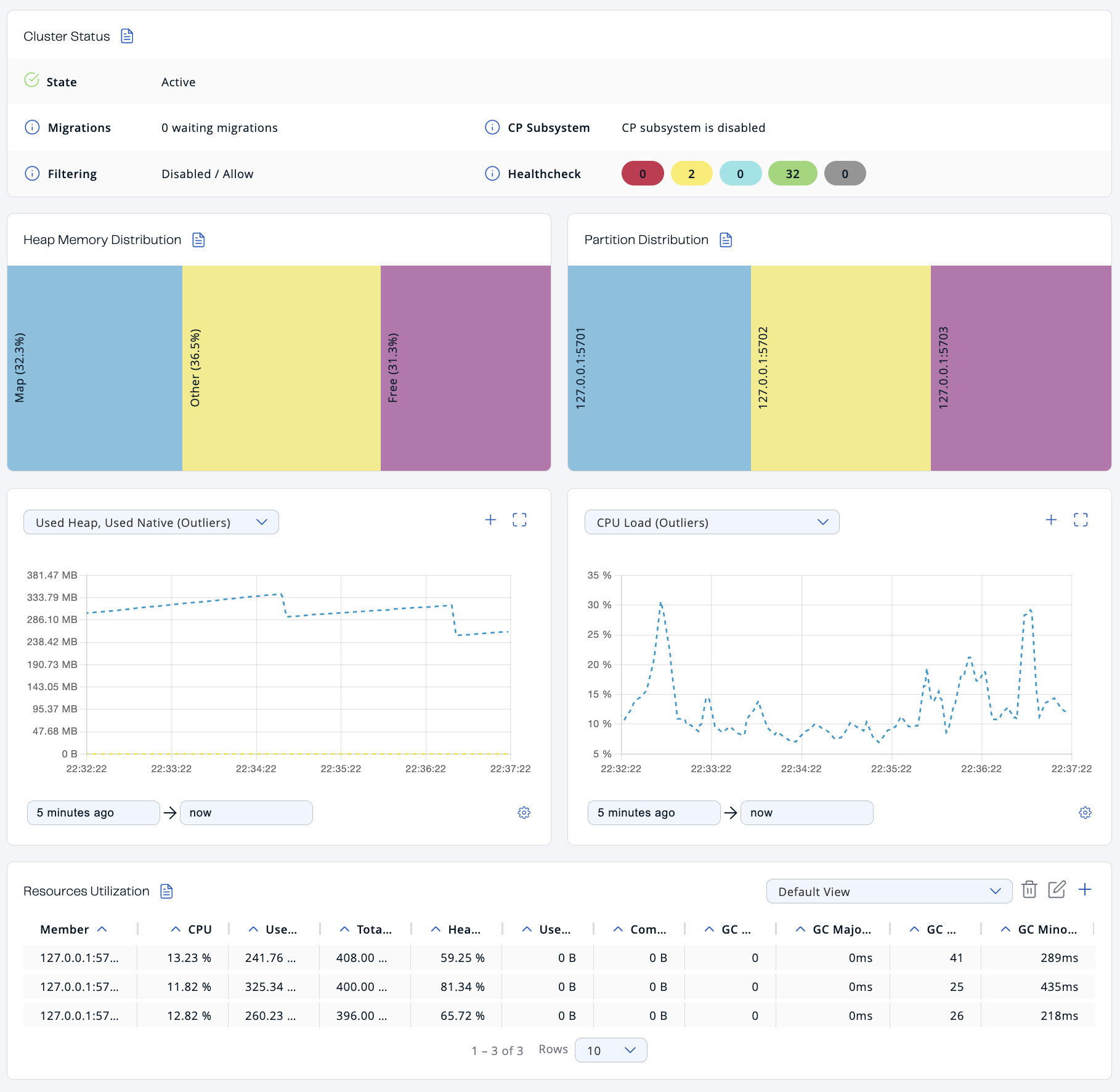Click the yellow 2 healthcheck badge
The image size is (1120, 1092).
(x=691, y=173)
